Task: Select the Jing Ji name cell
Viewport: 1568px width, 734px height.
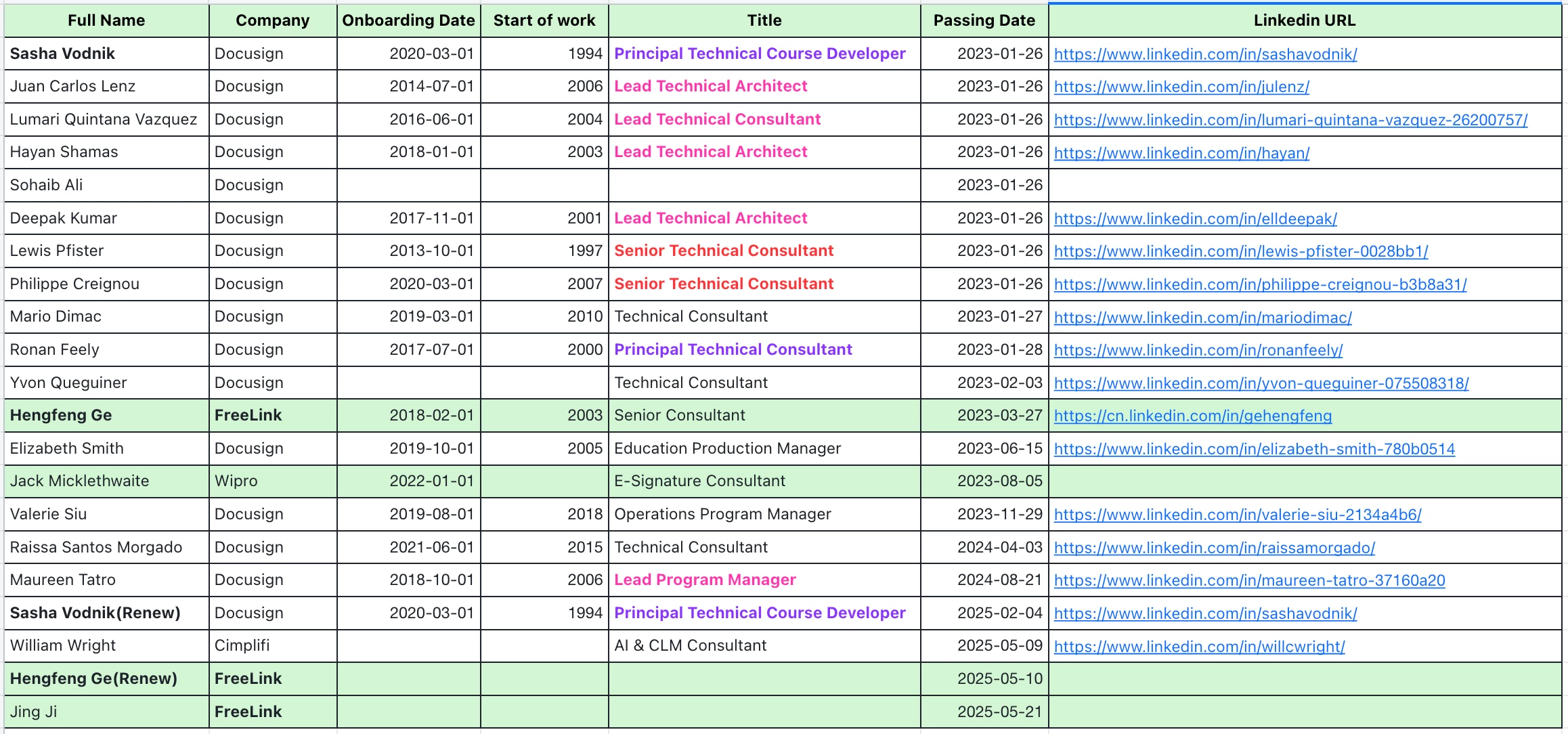Action: (x=106, y=712)
